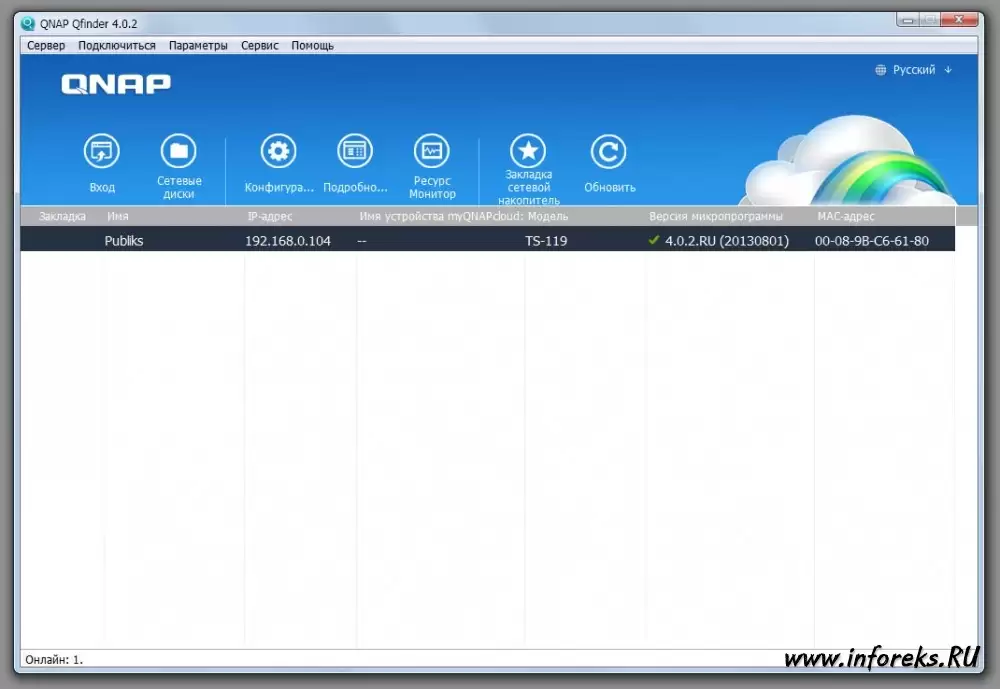The height and width of the screenshot is (689, 1000).
Task: Open the Подключиться menu
Action: pyautogui.click(x=117, y=45)
